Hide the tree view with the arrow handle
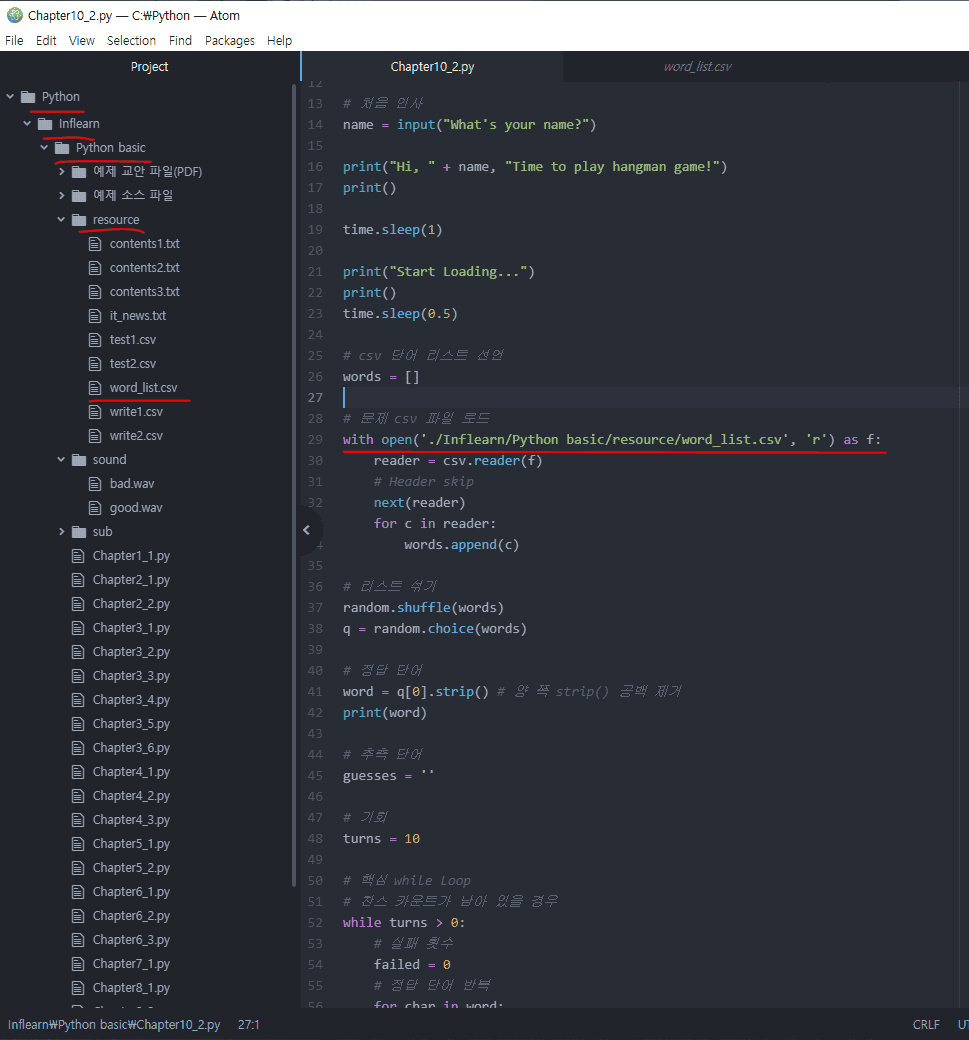This screenshot has height=1040, width=969. pyautogui.click(x=306, y=530)
